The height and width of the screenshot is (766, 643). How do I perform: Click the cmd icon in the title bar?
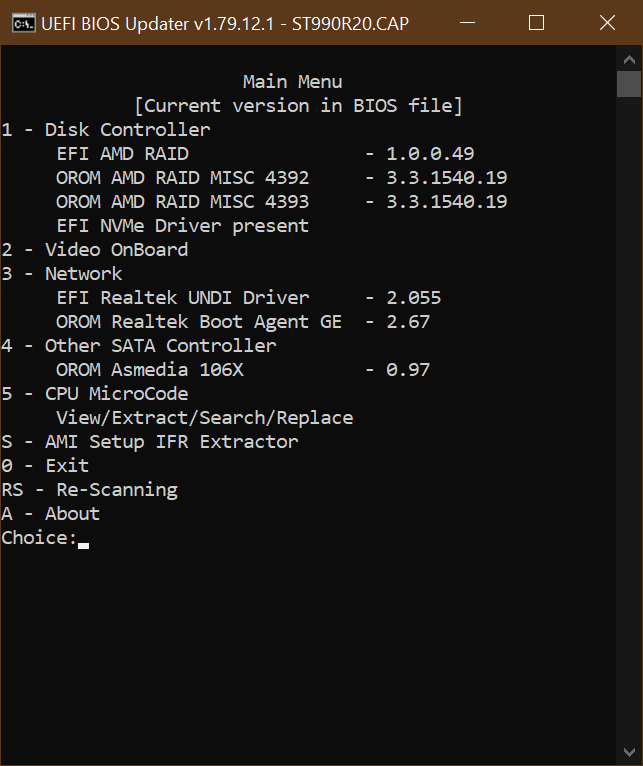click(22, 22)
